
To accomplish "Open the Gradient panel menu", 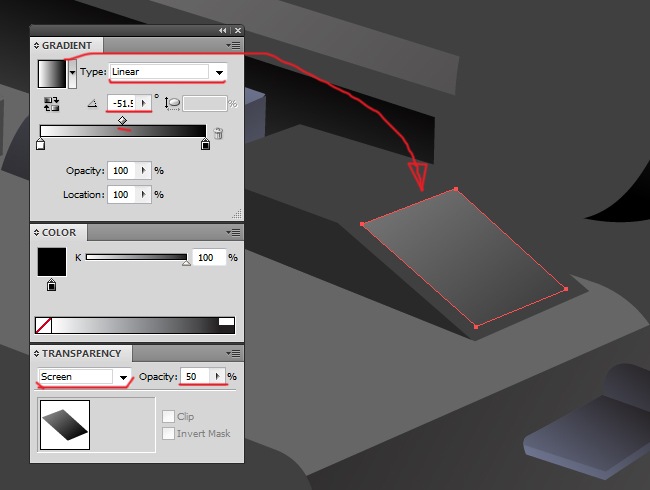I will (233, 45).
